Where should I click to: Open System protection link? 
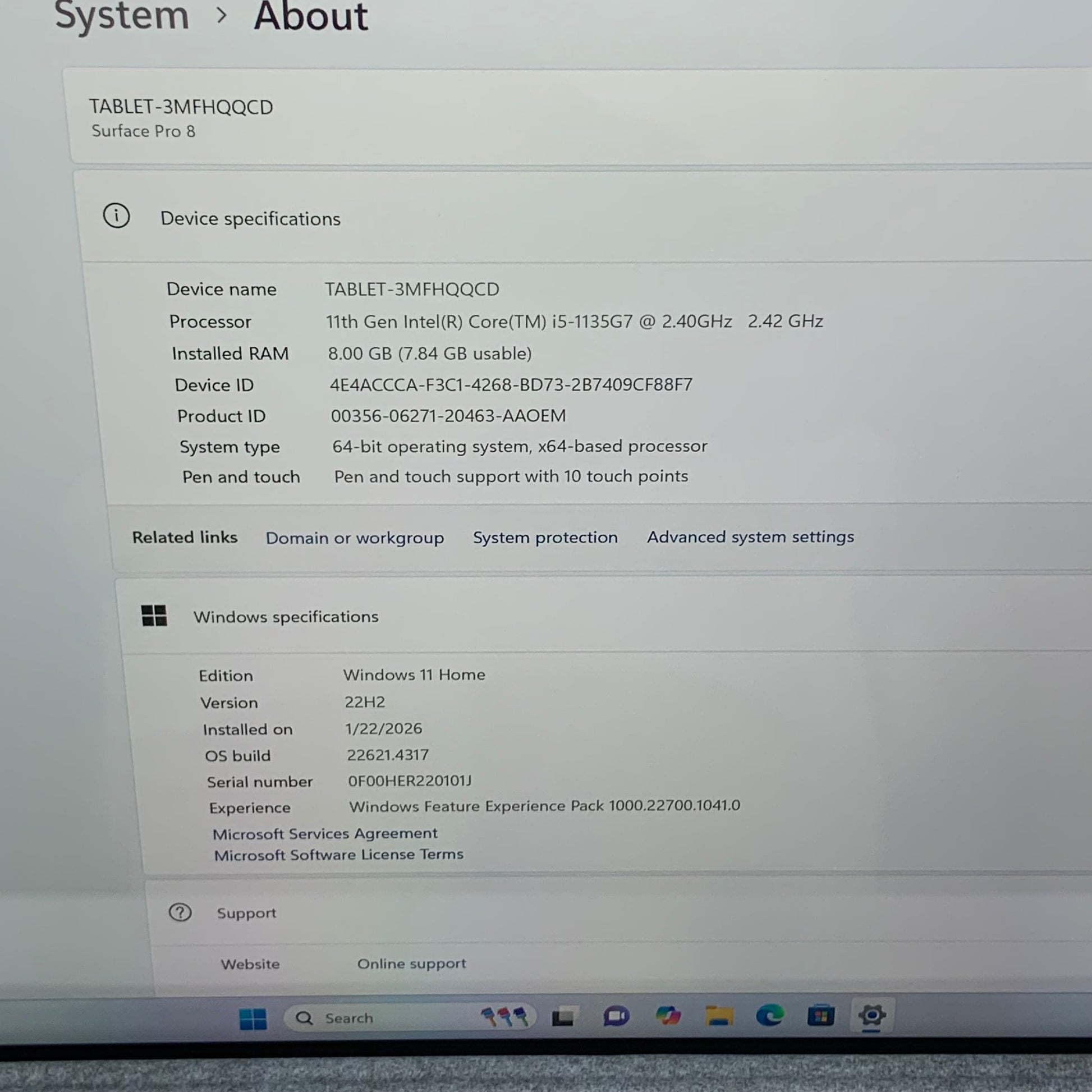(x=545, y=537)
